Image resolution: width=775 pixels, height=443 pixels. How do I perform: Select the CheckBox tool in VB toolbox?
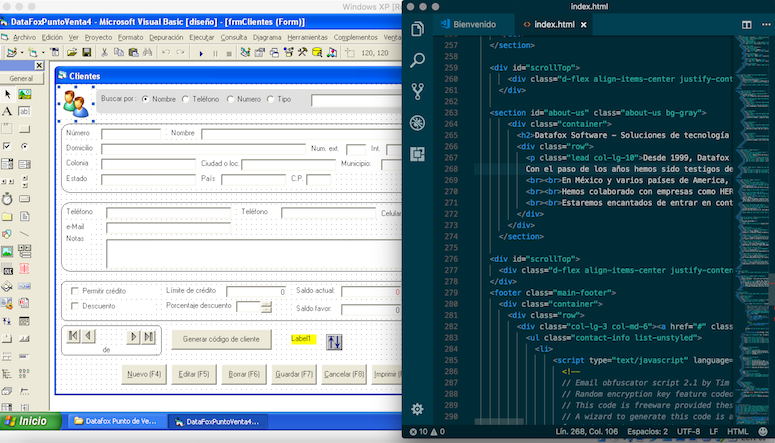(7, 146)
